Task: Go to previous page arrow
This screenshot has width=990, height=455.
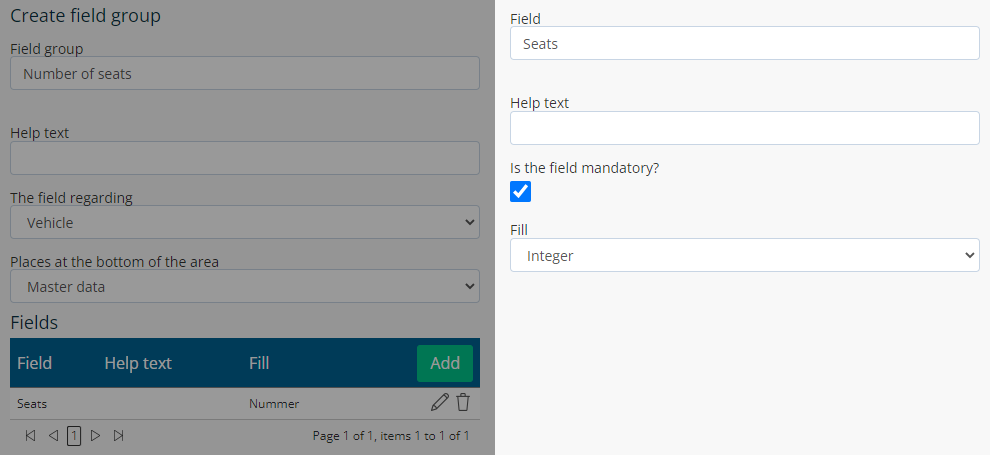Action: pyautogui.click(x=54, y=435)
